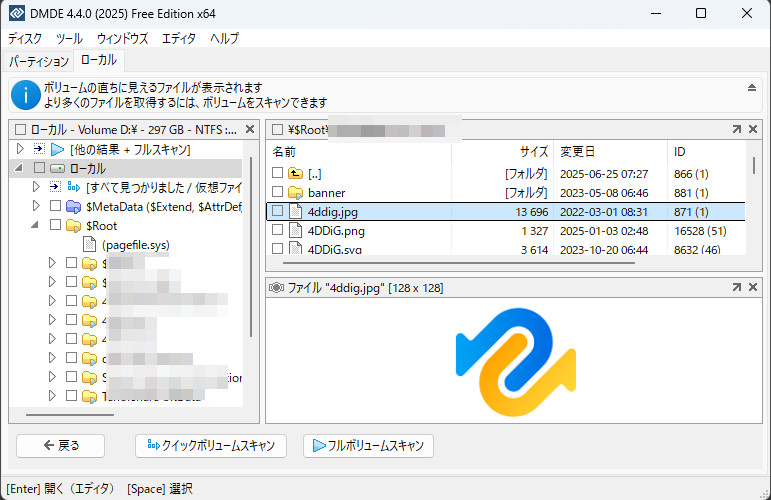Screen dimensions: 771x500
Task: Start フルボリュームスキャン
Action: 368,445
